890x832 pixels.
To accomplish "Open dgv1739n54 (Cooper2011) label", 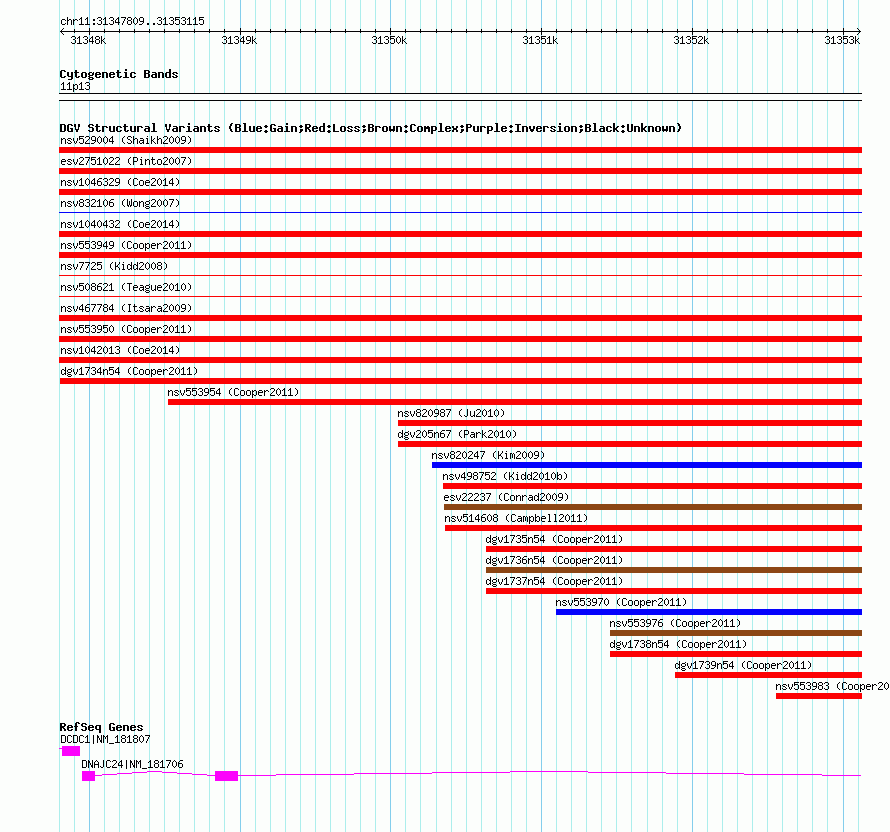I will [x=743, y=665].
